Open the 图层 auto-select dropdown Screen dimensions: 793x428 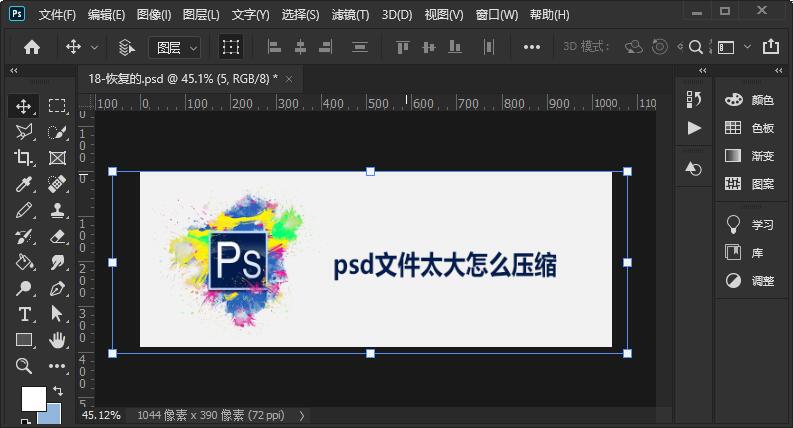pos(174,48)
